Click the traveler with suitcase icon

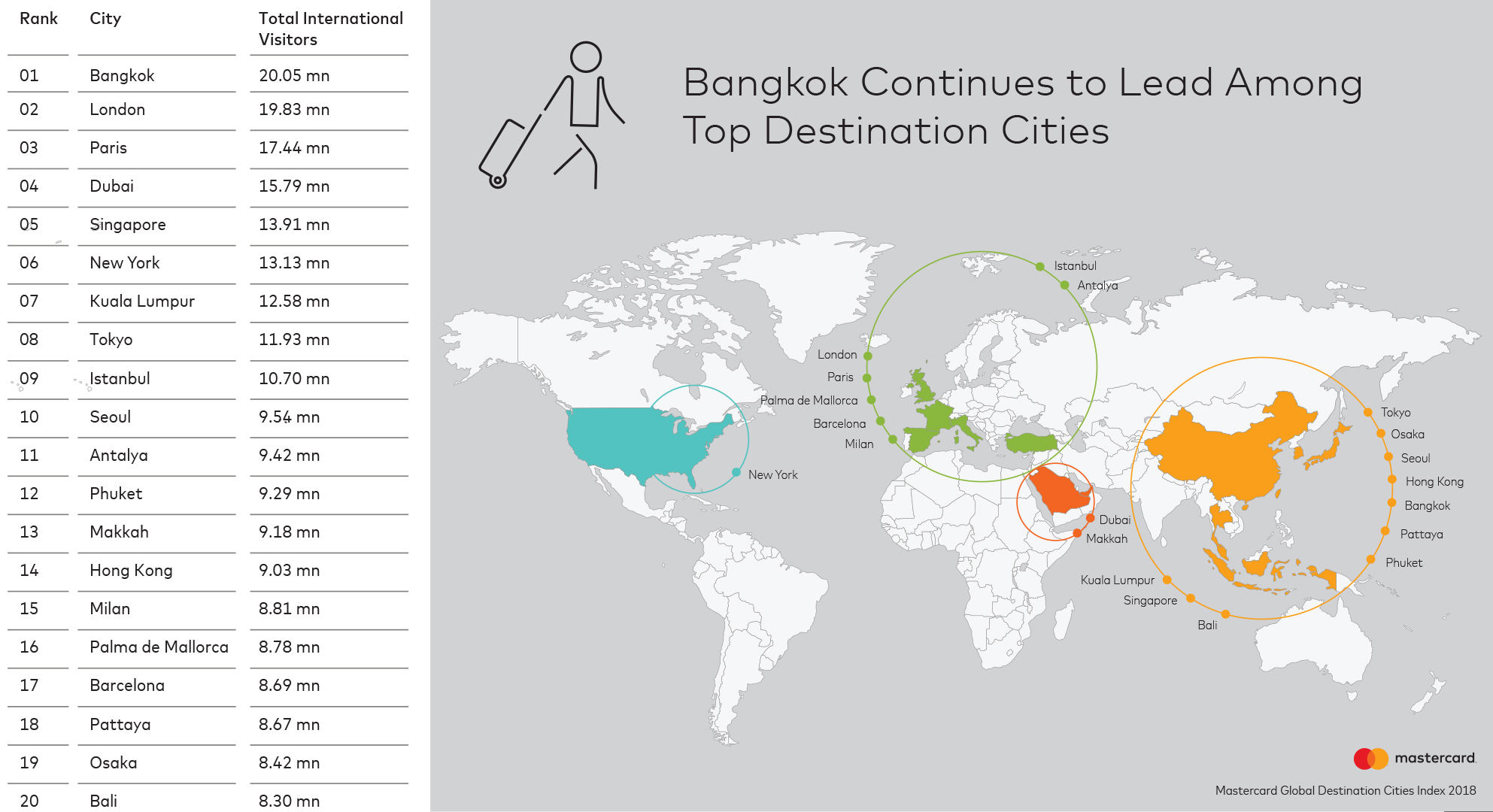[553, 117]
